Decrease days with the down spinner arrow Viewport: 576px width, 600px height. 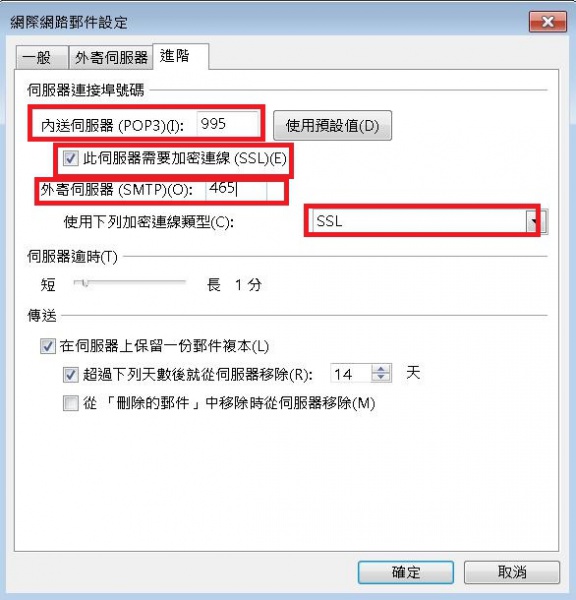[381, 378]
